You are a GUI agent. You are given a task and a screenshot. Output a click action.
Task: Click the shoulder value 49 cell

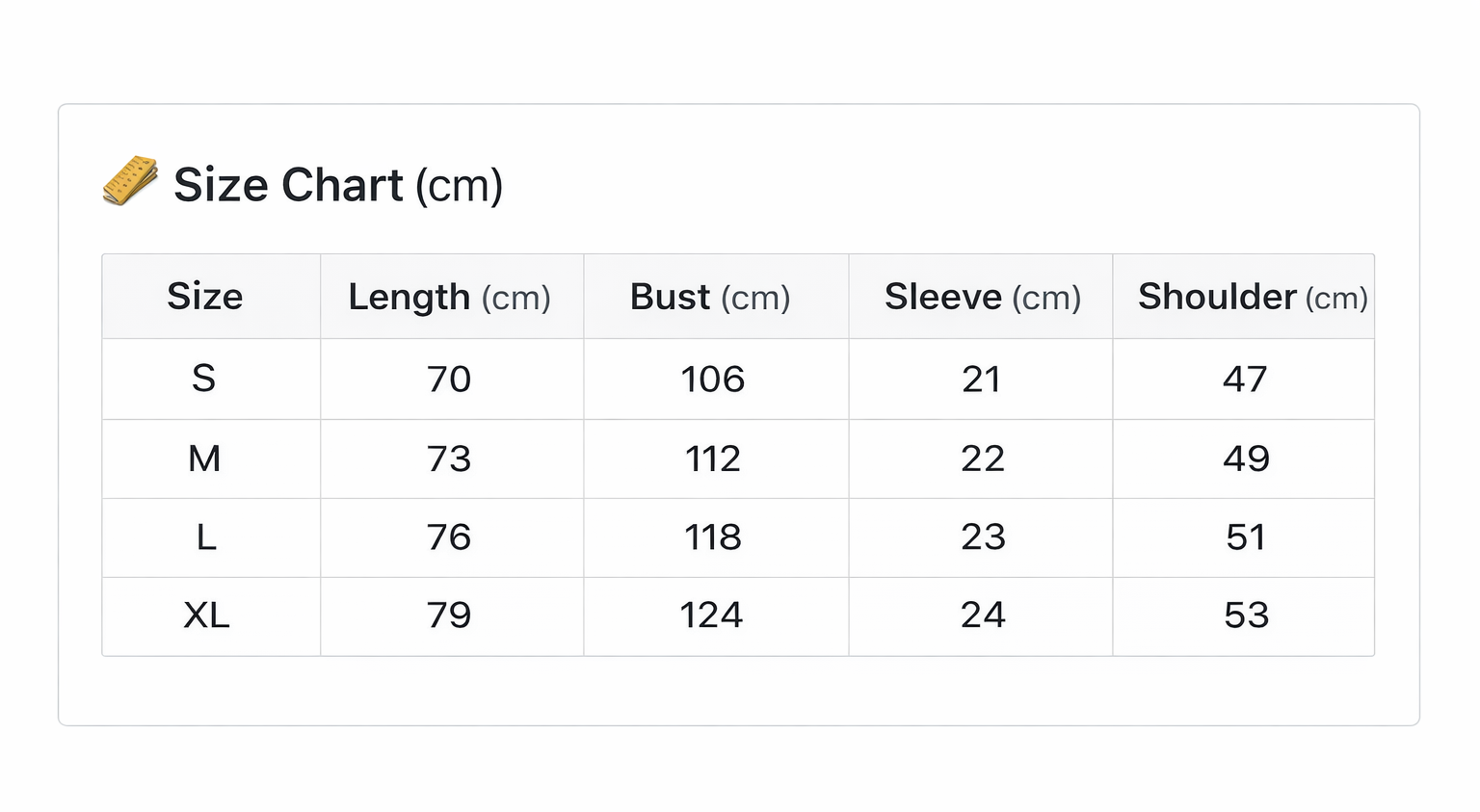tap(1246, 458)
